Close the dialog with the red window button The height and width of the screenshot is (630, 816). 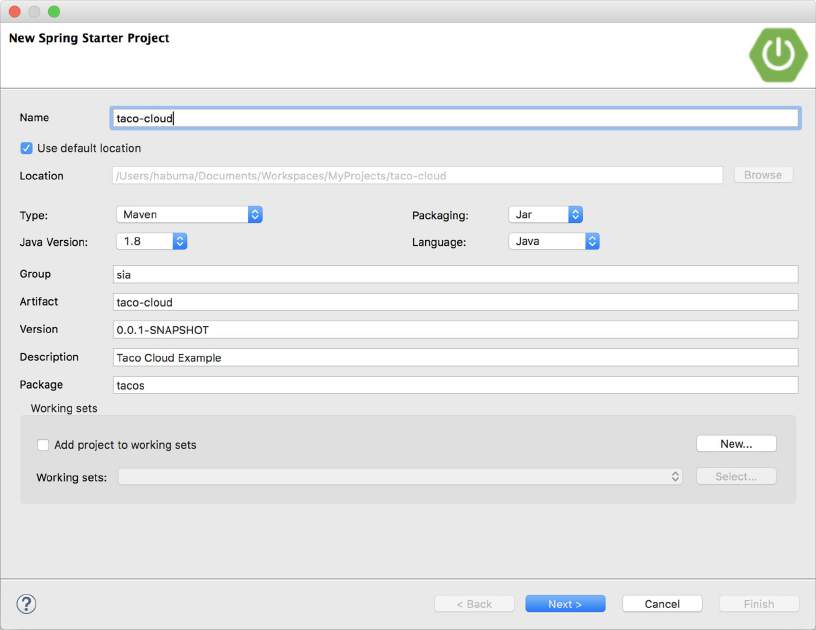15,11
